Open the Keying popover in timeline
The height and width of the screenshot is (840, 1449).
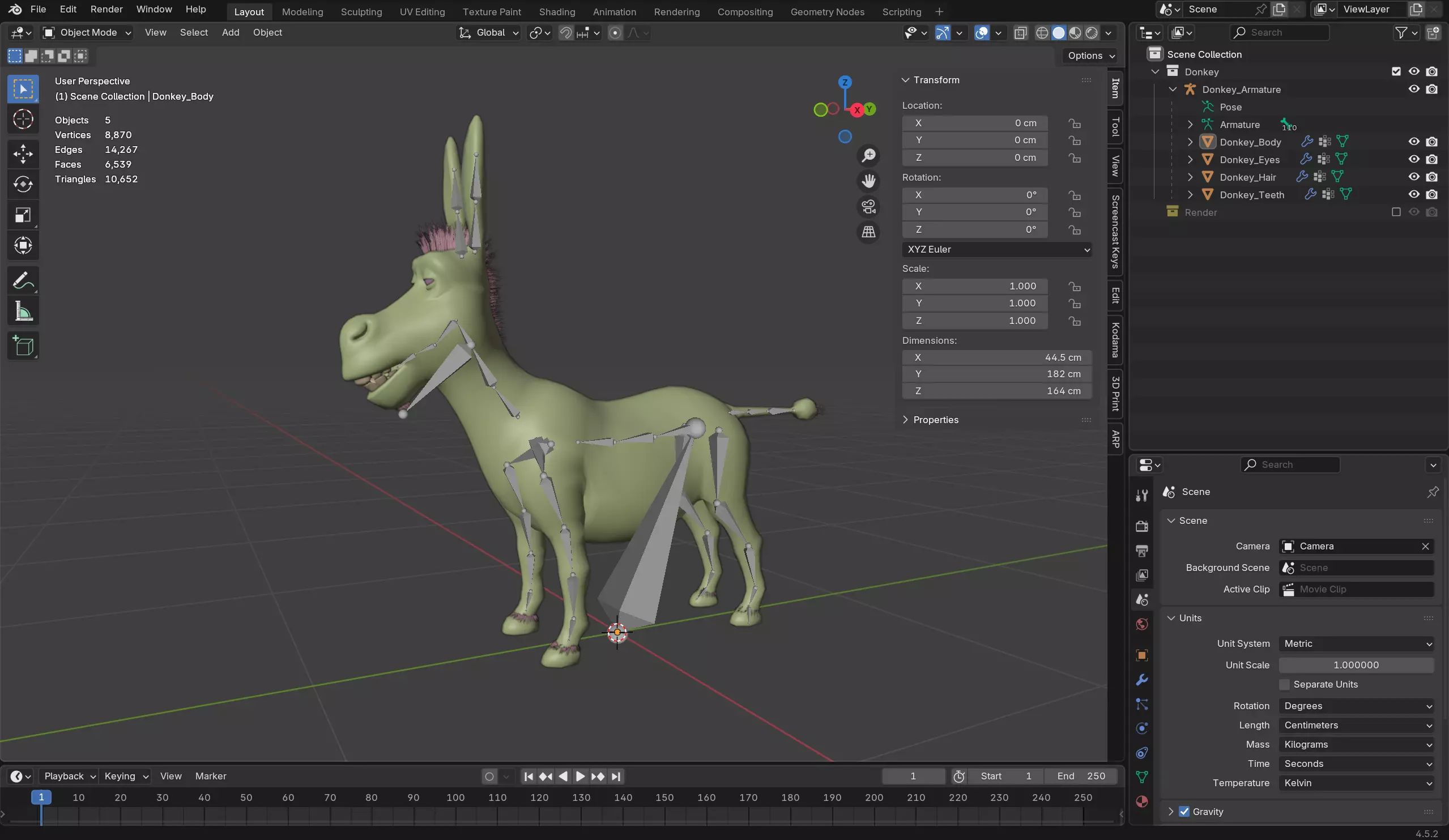tap(126, 776)
